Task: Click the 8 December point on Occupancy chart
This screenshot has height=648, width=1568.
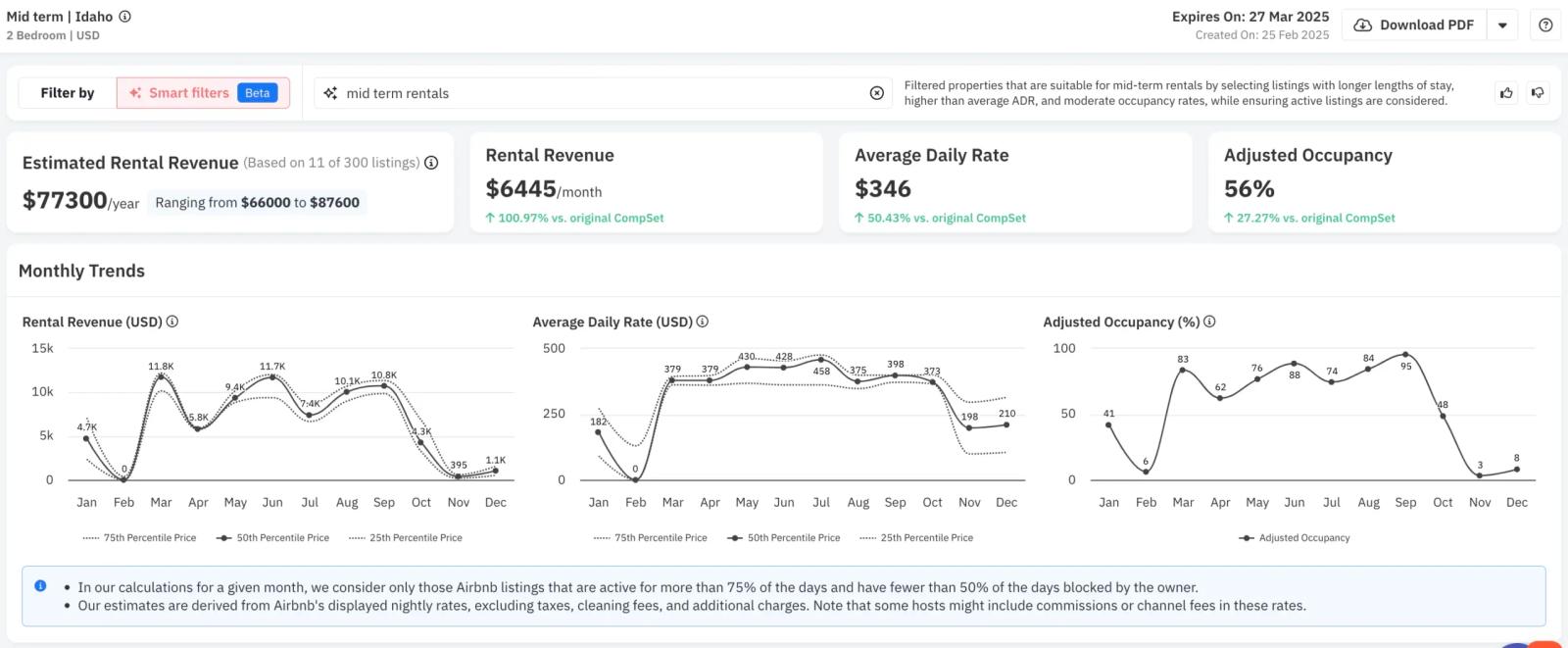Action: [1517, 470]
